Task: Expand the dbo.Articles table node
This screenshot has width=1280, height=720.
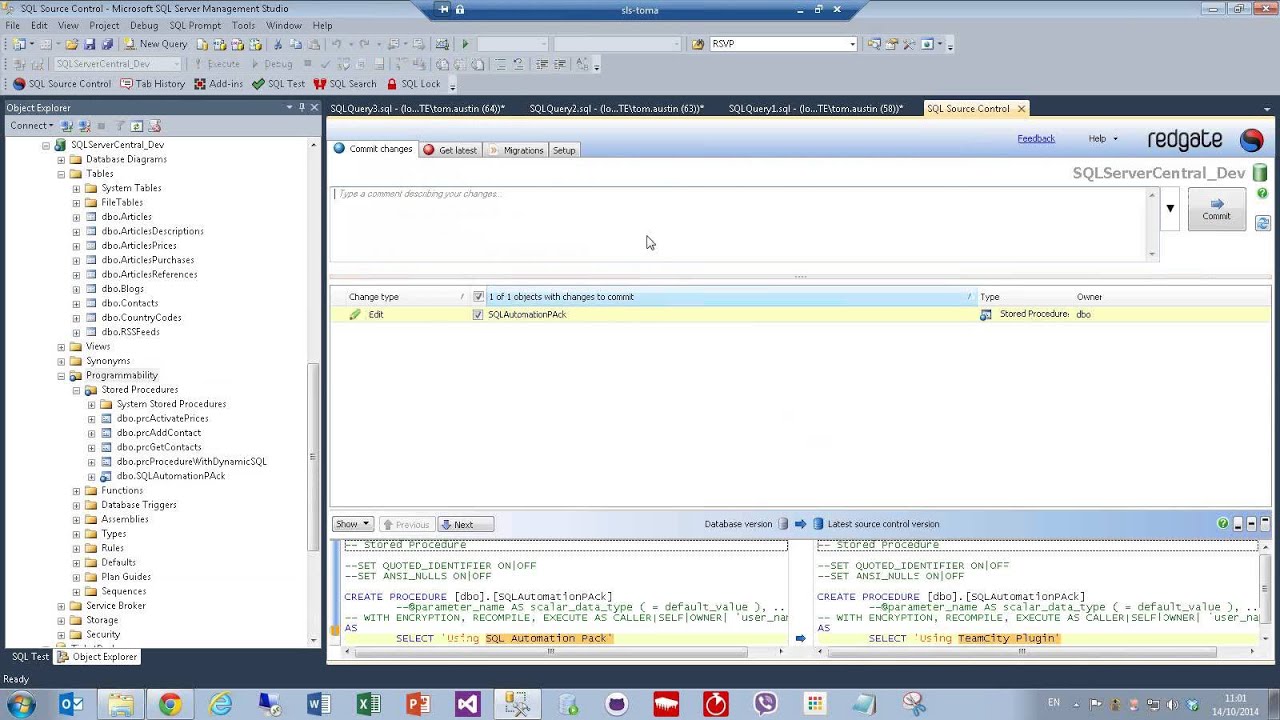Action: (x=76, y=217)
